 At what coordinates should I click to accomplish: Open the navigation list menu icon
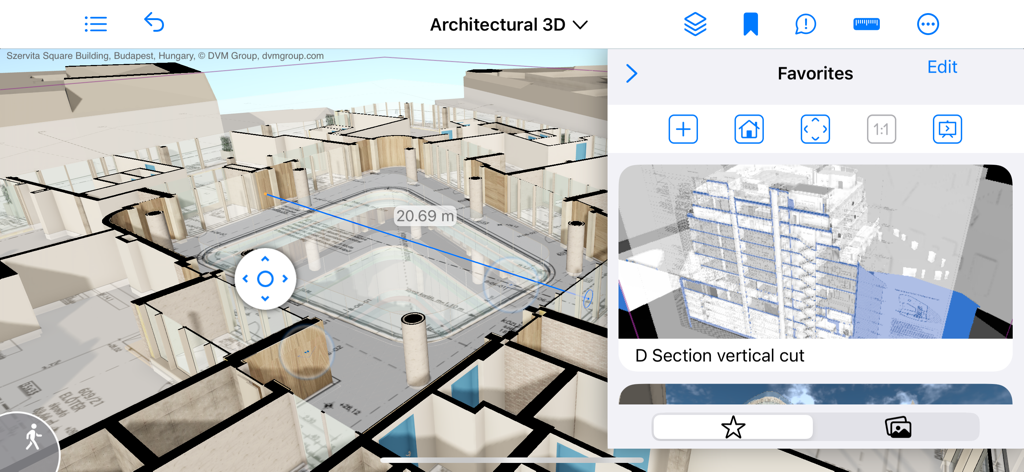(95, 25)
